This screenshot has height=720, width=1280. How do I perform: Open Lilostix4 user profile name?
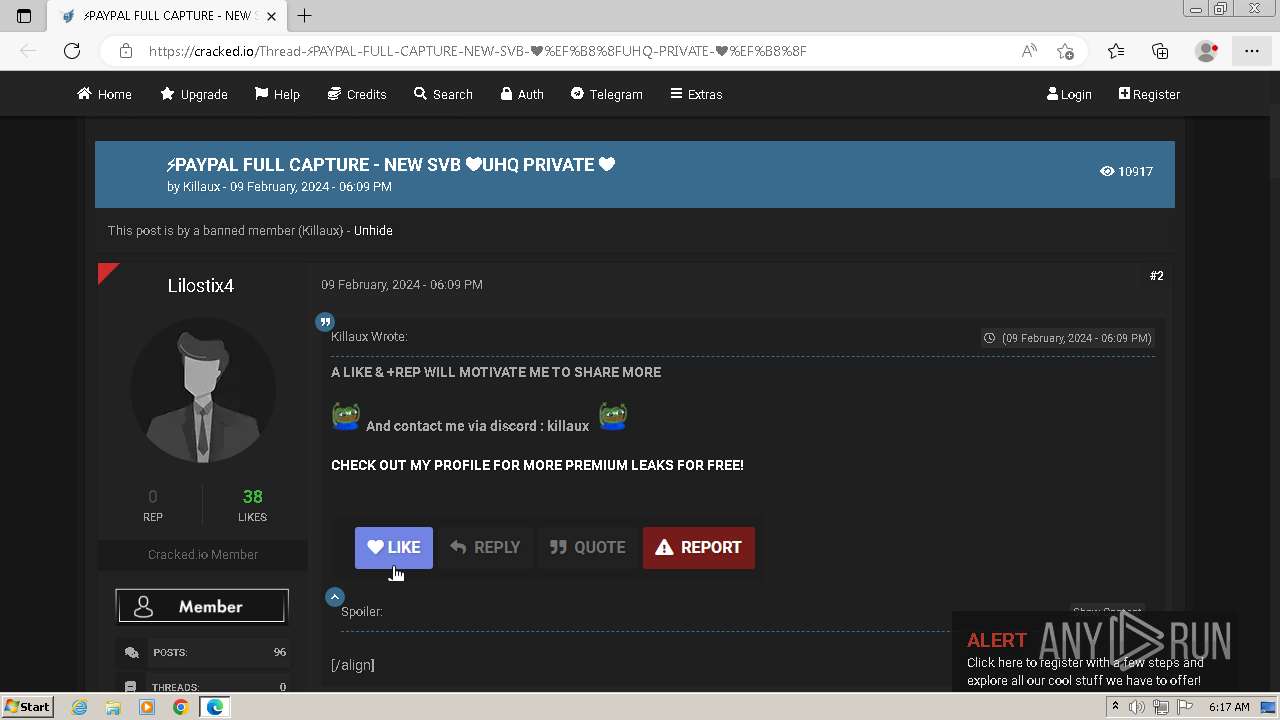tap(201, 286)
